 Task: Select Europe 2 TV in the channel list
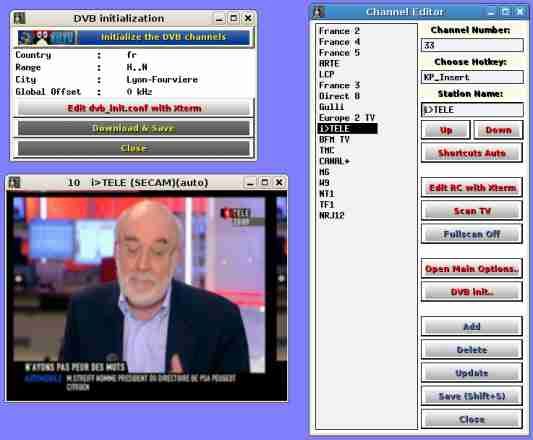[x=347, y=118]
